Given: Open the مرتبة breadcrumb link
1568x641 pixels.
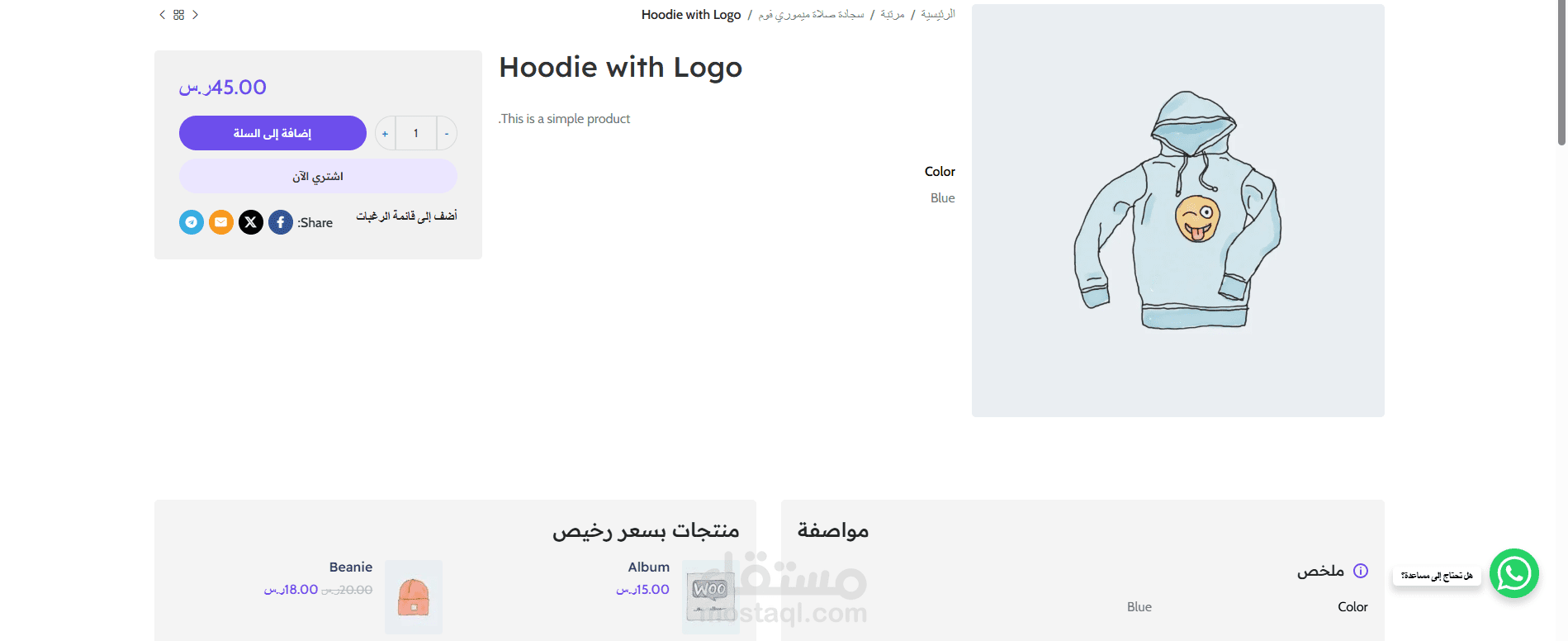Looking at the screenshot, I should pyautogui.click(x=892, y=15).
